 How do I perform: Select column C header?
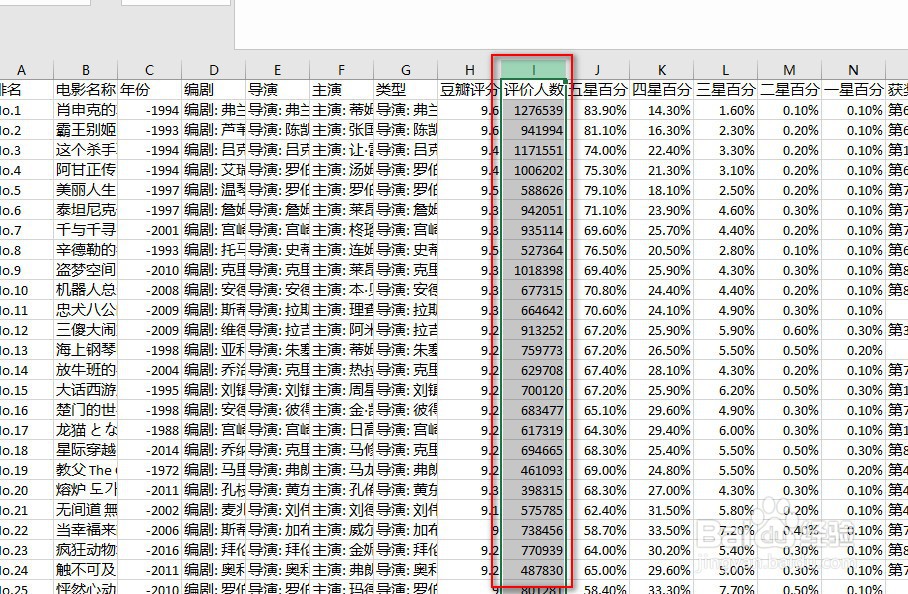[x=149, y=70]
